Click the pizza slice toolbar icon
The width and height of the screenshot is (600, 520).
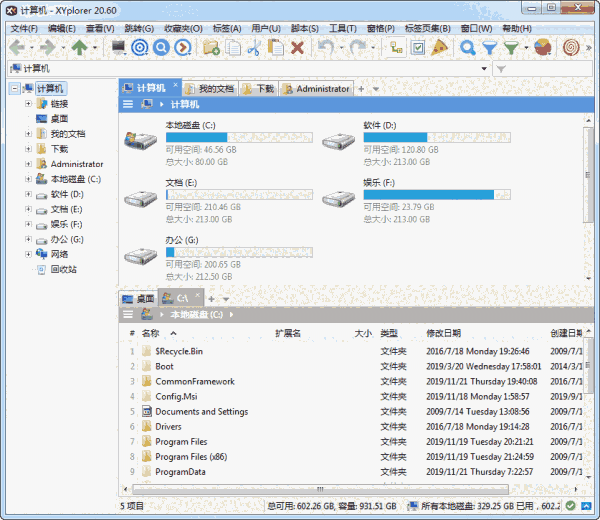[x=439, y=47]
